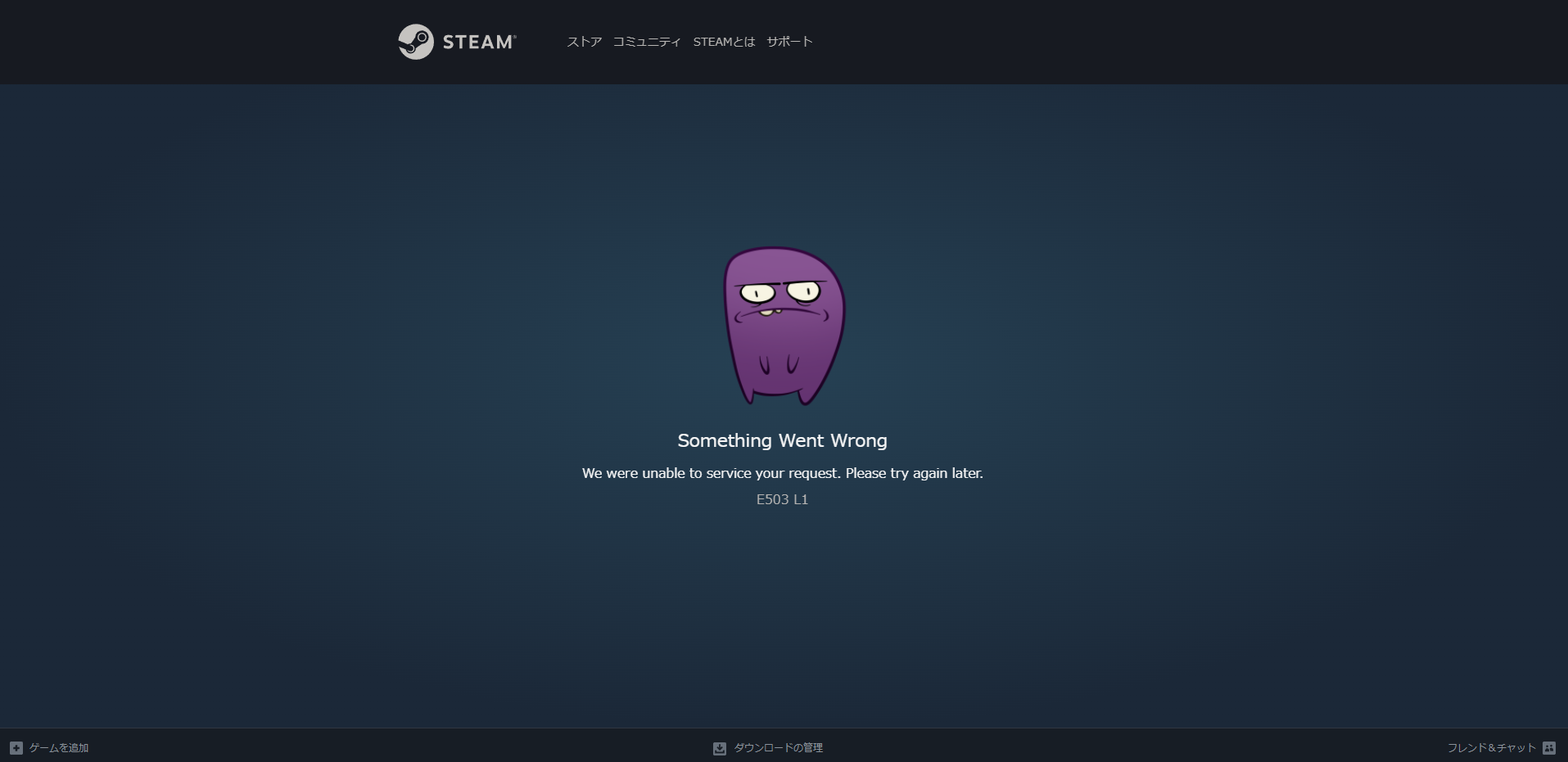1568x762 pixels.
Task: Click the 'unable to service your request' message
Action: pos(782,473)
